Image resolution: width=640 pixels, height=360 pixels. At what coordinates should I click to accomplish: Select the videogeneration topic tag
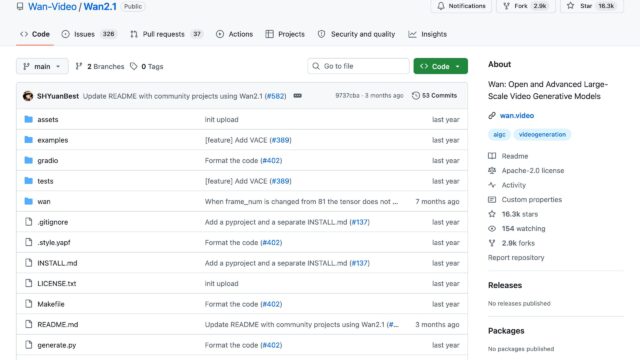pyautogui.click(x=542, y=134)
